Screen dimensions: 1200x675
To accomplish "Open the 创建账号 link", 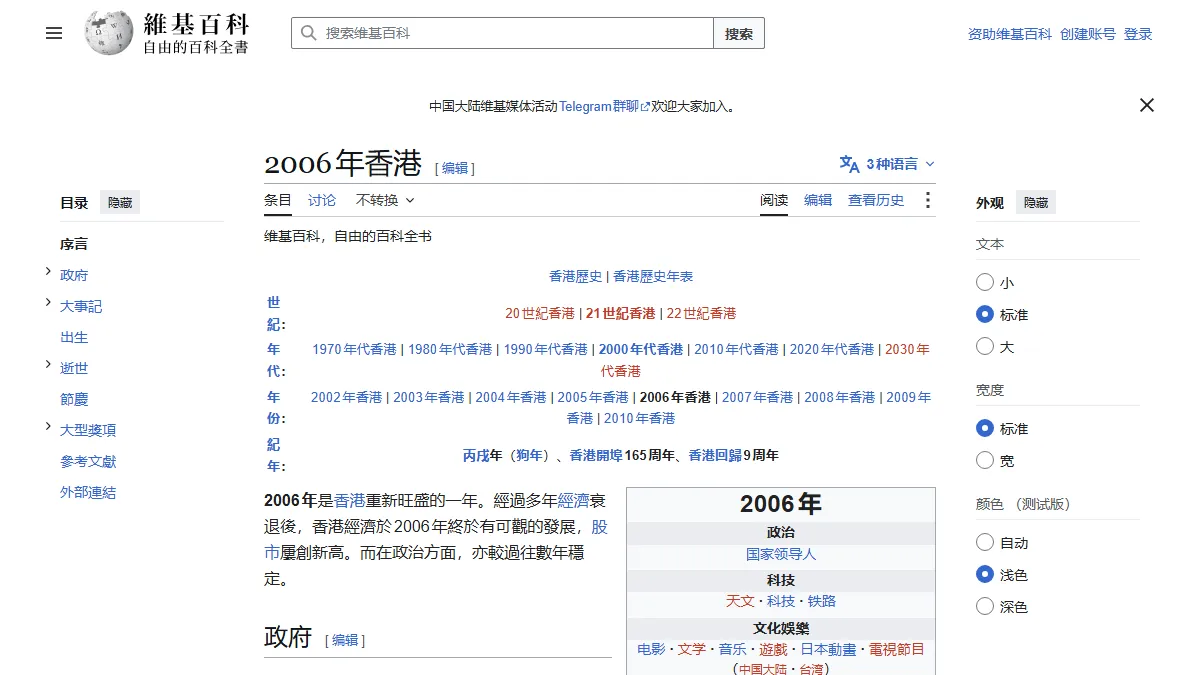I will pos(1088,34).
